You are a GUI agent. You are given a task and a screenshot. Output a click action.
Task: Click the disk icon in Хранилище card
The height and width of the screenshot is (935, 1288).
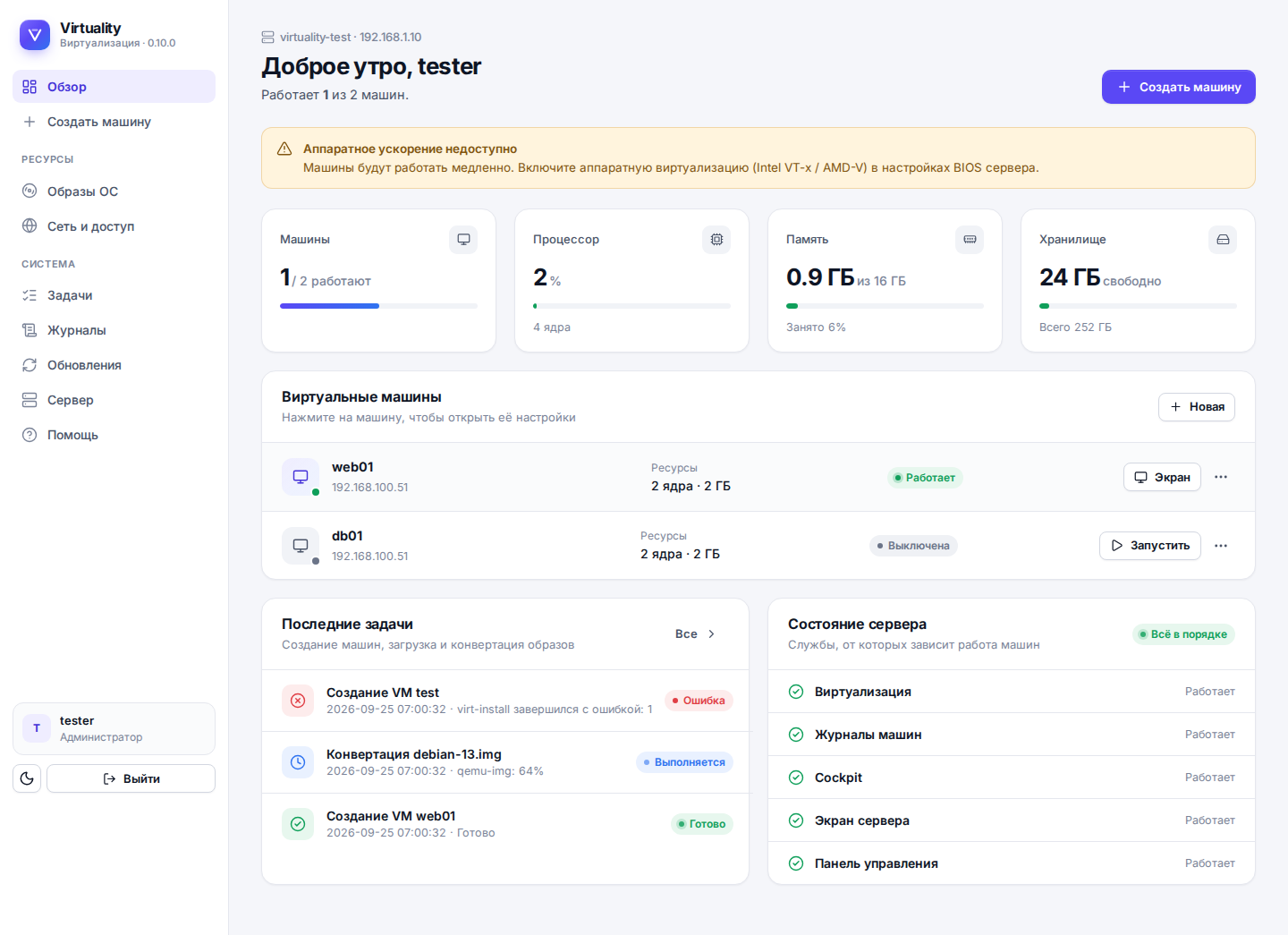point(1223,240)
